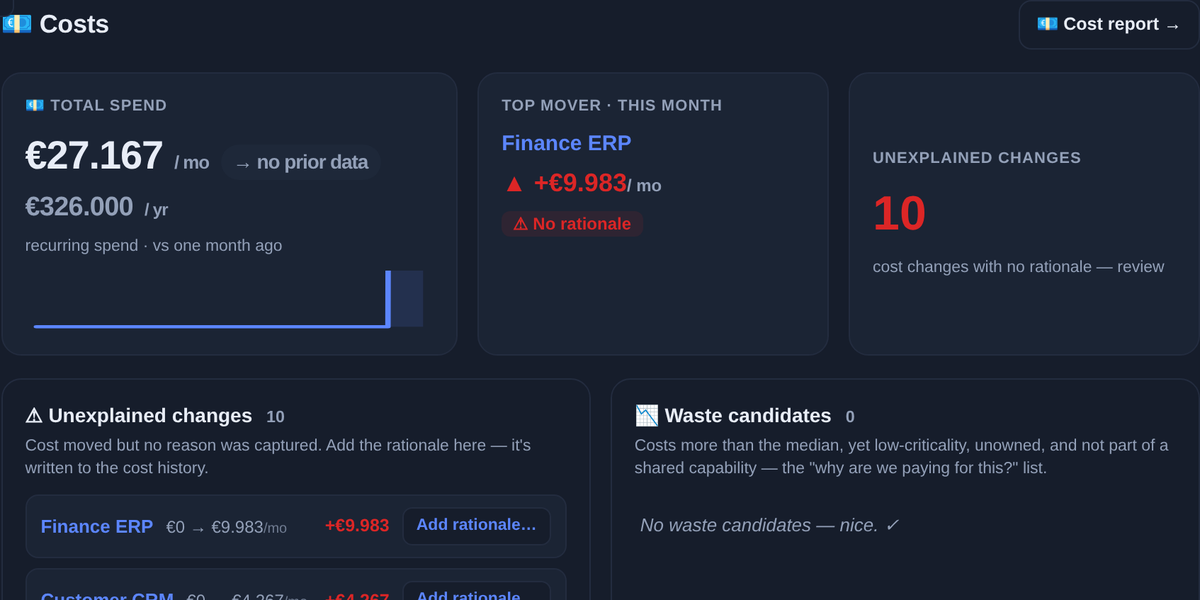The image size is (1200, 600).
Task: Click the warning icon next to Unexplained changes
Action: [34, 416]
